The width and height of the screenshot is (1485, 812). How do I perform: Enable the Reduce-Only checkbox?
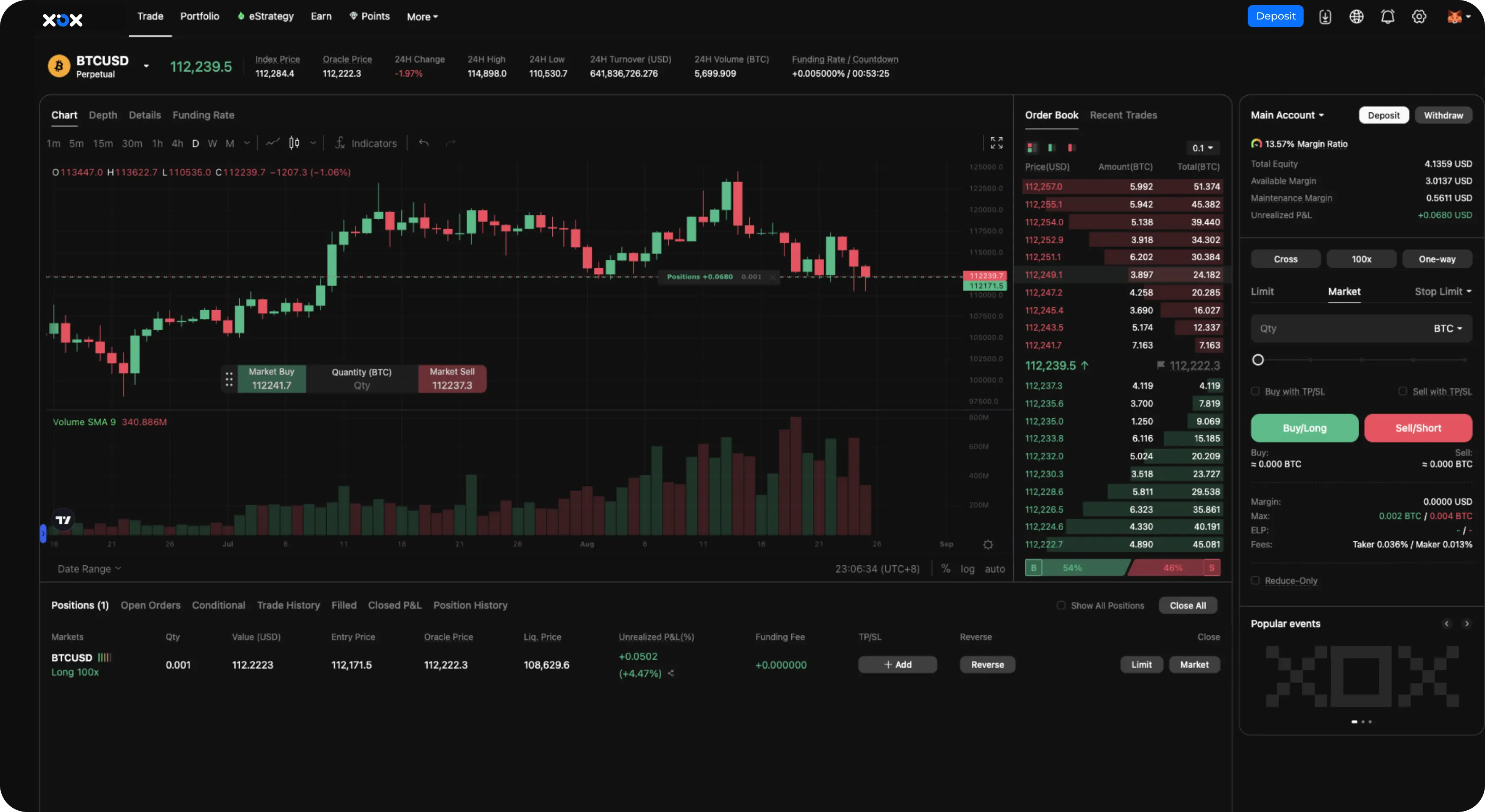pos(1257,581)
